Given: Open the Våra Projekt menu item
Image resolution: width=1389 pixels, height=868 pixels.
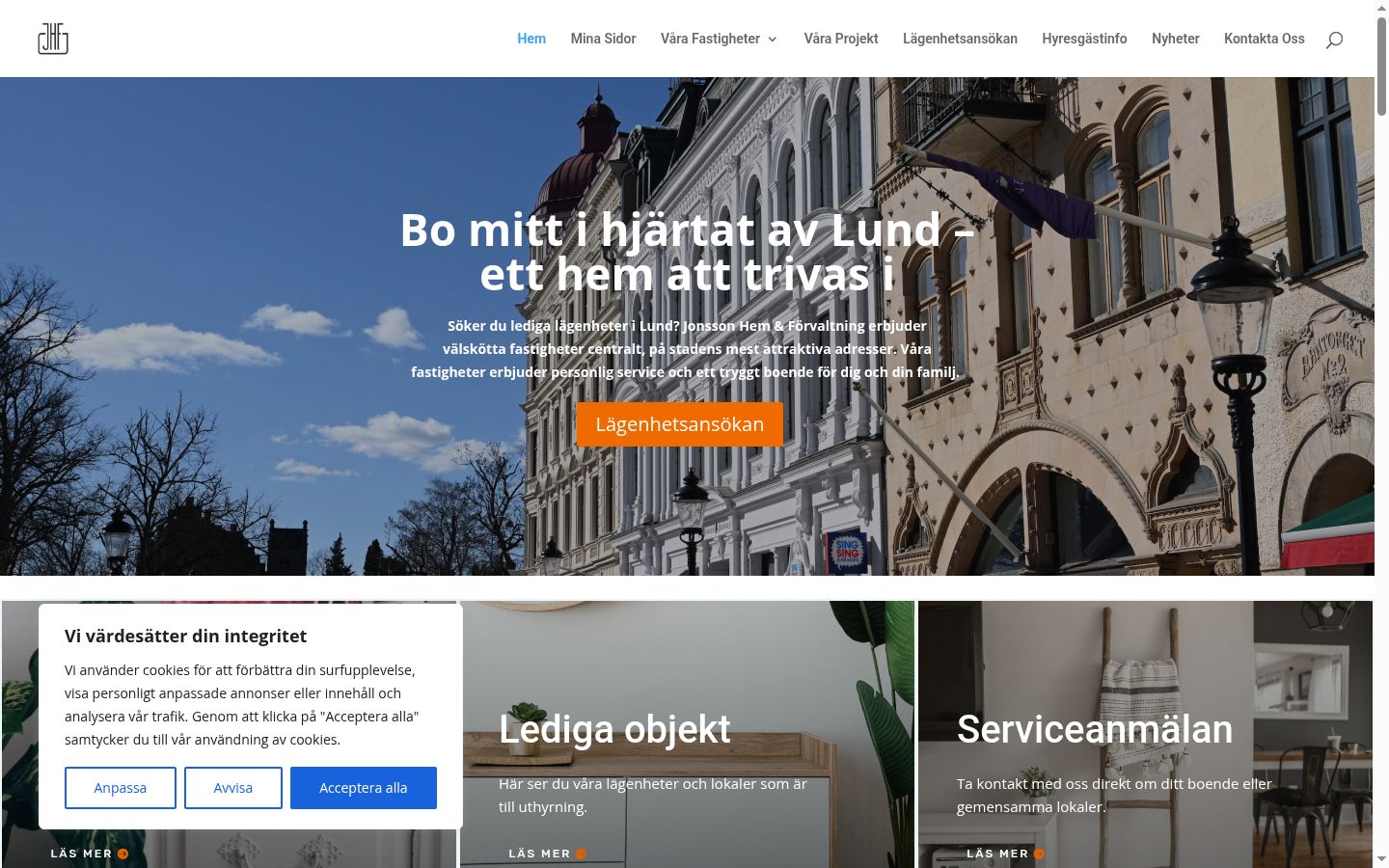Looking at the screenshot, I should tap(841, 39).
